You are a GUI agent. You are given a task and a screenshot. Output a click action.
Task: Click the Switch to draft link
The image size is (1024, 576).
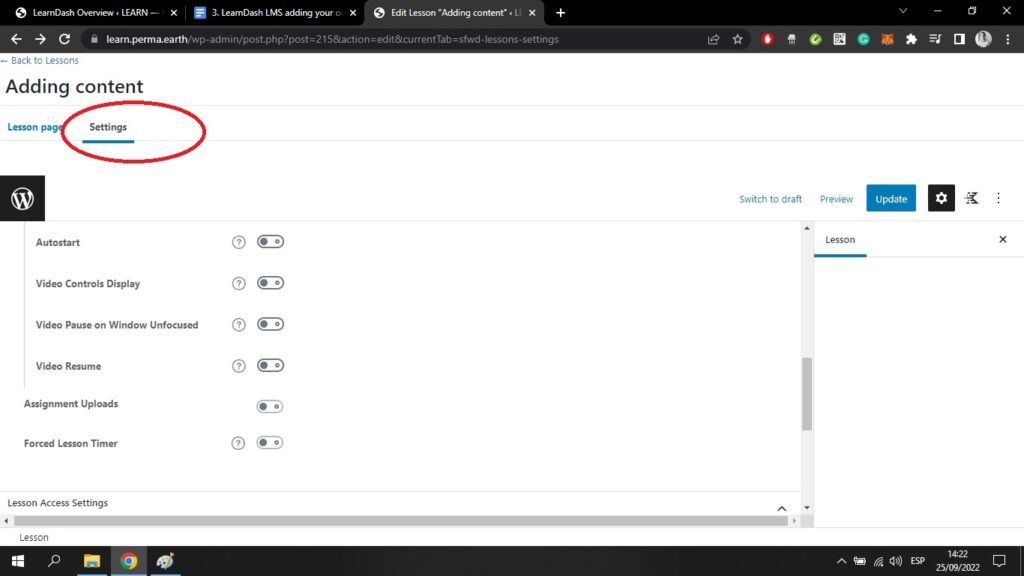pos(770,199)
